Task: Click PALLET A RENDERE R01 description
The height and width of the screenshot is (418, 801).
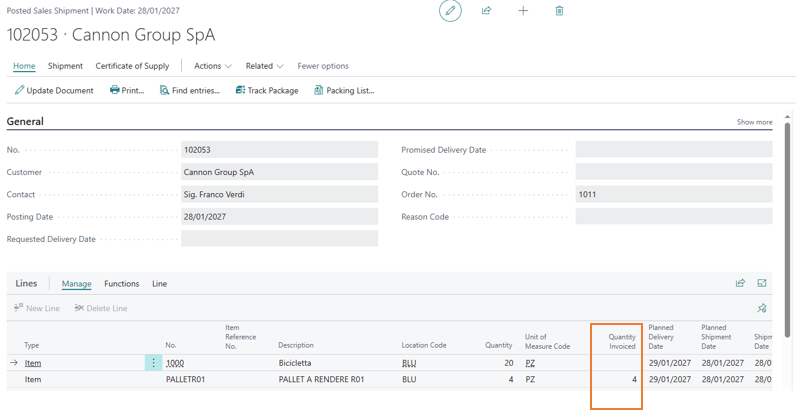Action: [321, 379]
